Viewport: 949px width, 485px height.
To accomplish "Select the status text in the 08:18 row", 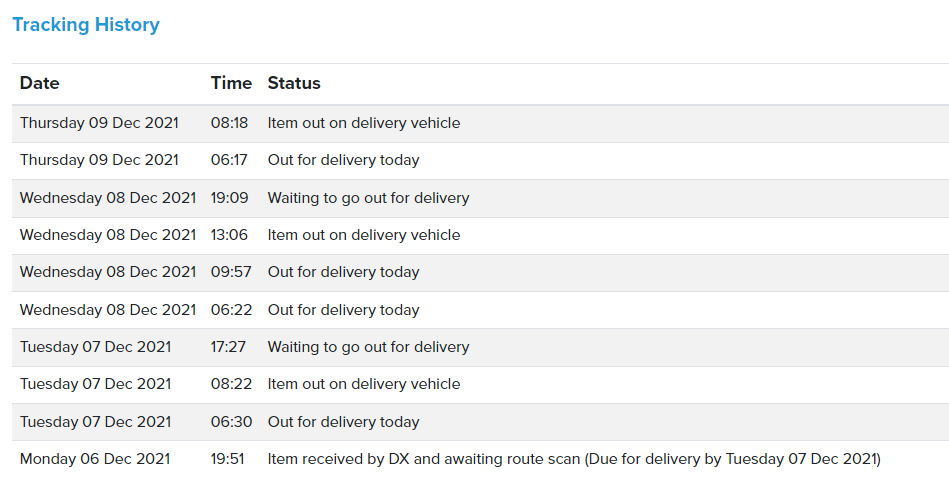I will pos(364,123).
